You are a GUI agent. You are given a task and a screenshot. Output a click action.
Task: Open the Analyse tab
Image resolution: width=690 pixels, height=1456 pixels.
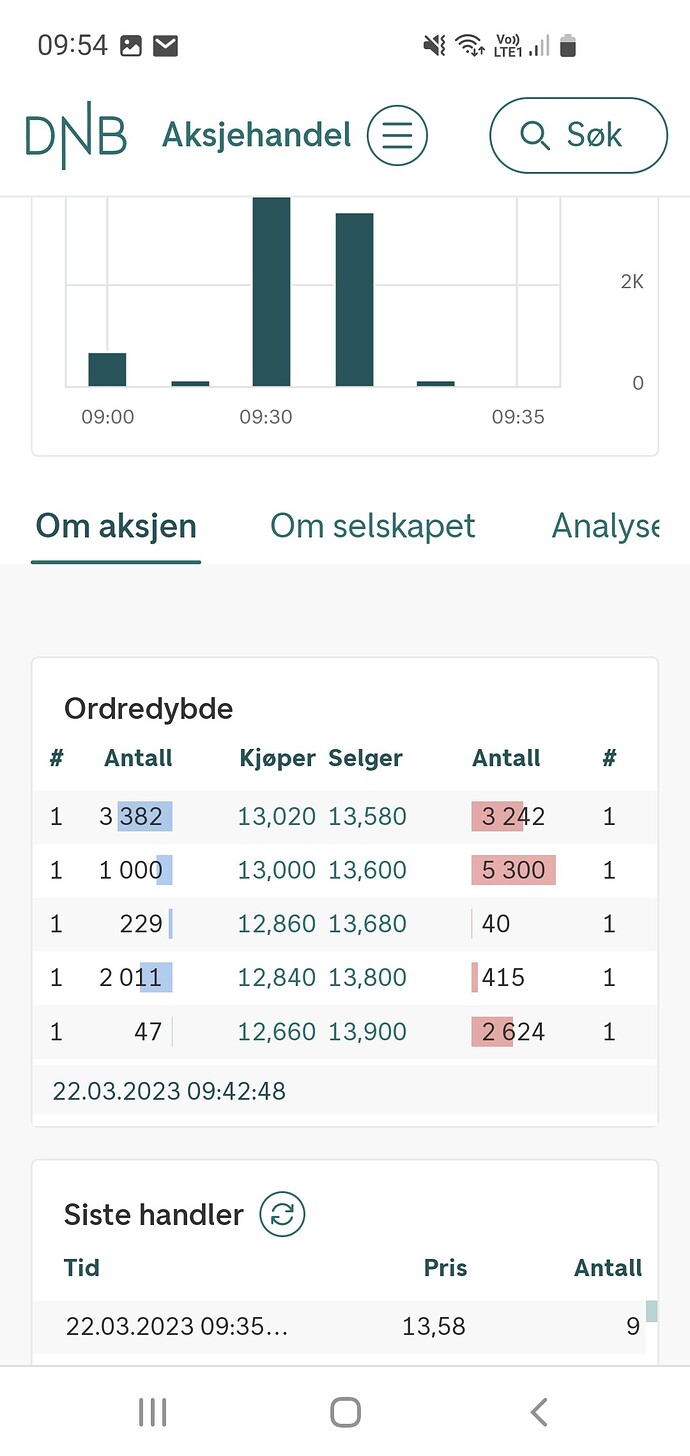(605, 526)
